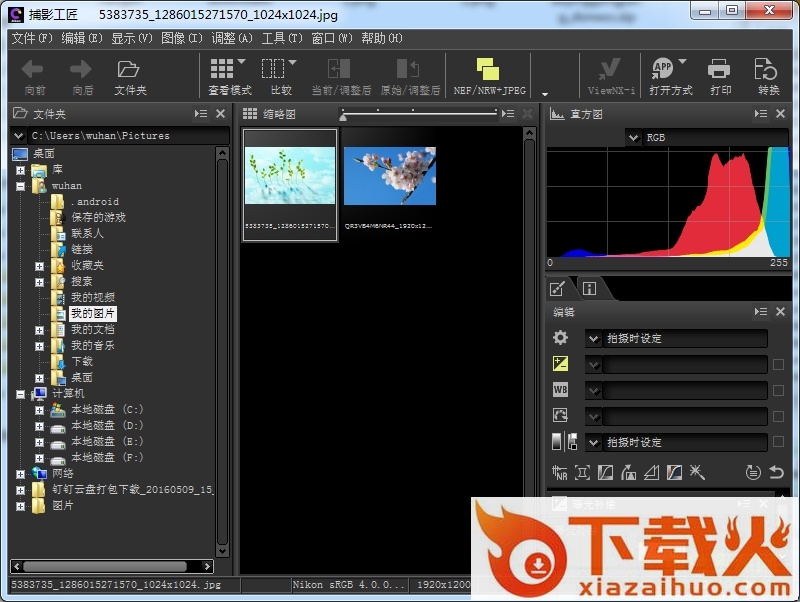Select the WB white balance icon
The height and width of the screenshot is (602, 800).
click(x=560, y=390)
